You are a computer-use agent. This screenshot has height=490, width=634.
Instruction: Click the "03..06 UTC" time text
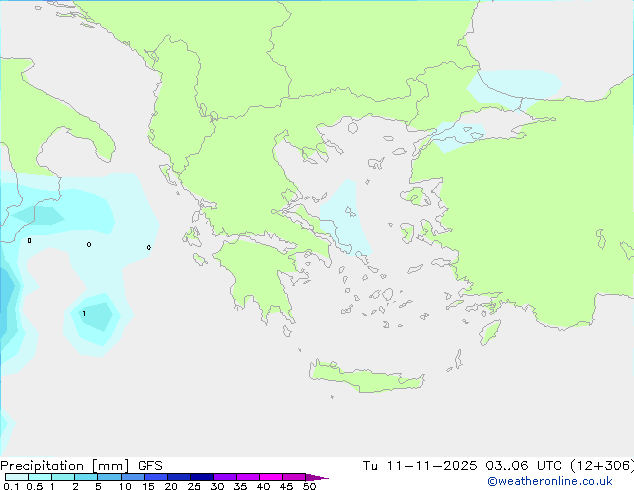[524, 466]
